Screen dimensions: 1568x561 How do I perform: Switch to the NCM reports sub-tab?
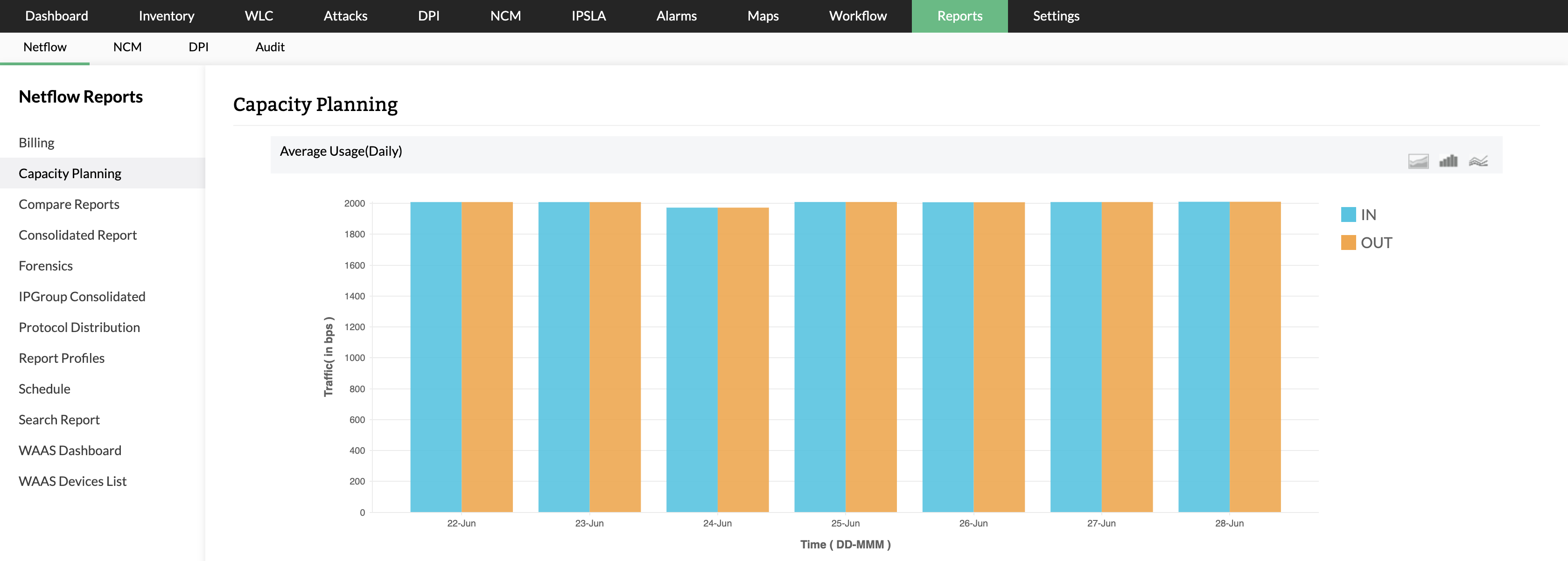pyautogui.click(x=127, y=48)
